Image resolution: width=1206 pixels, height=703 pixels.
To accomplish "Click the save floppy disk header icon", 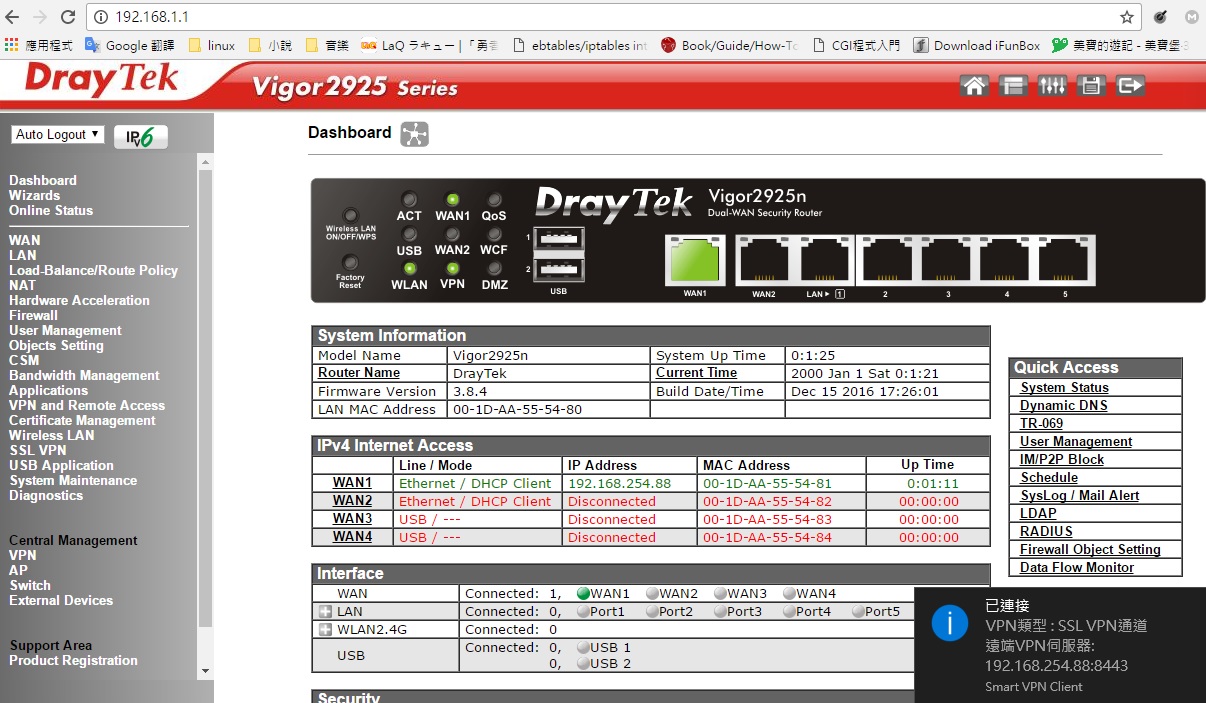I will pyautogui.click(x=1091, y=86).
